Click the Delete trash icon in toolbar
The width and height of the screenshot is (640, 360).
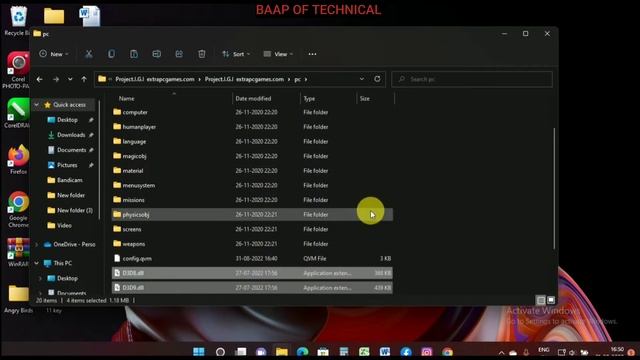point(202,54)
